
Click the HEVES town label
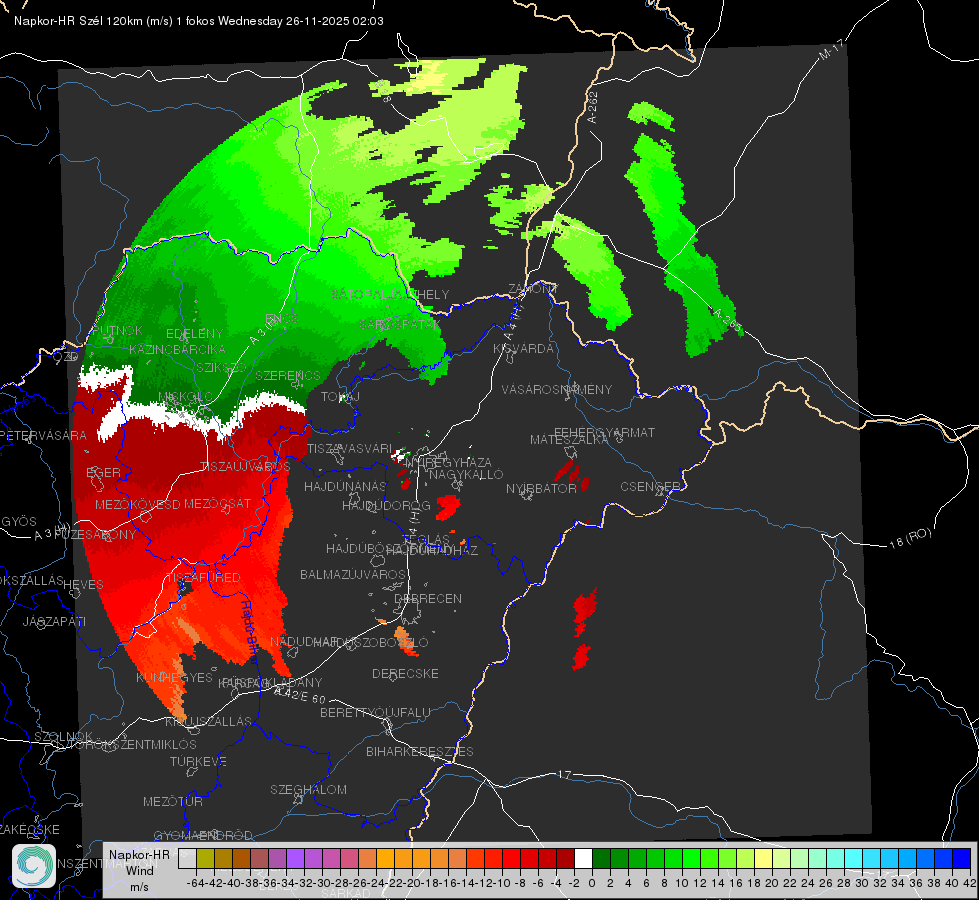point(83,585)
